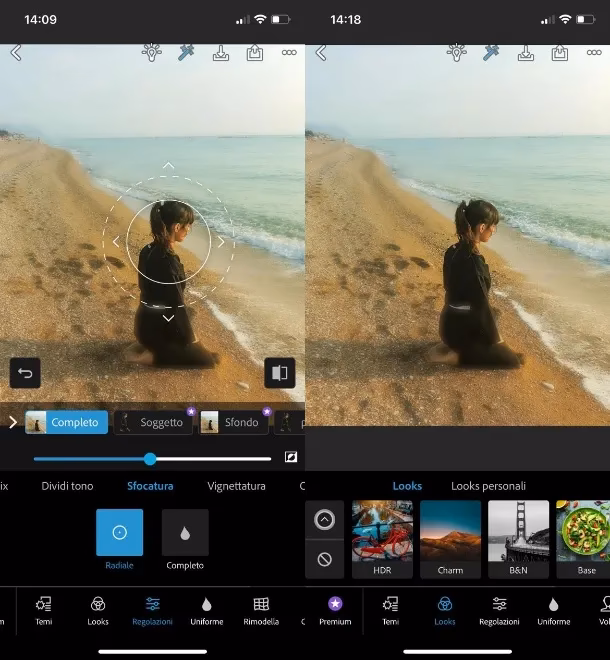
Task: Click the blur intensity slider handle
Action: point(150,459)
